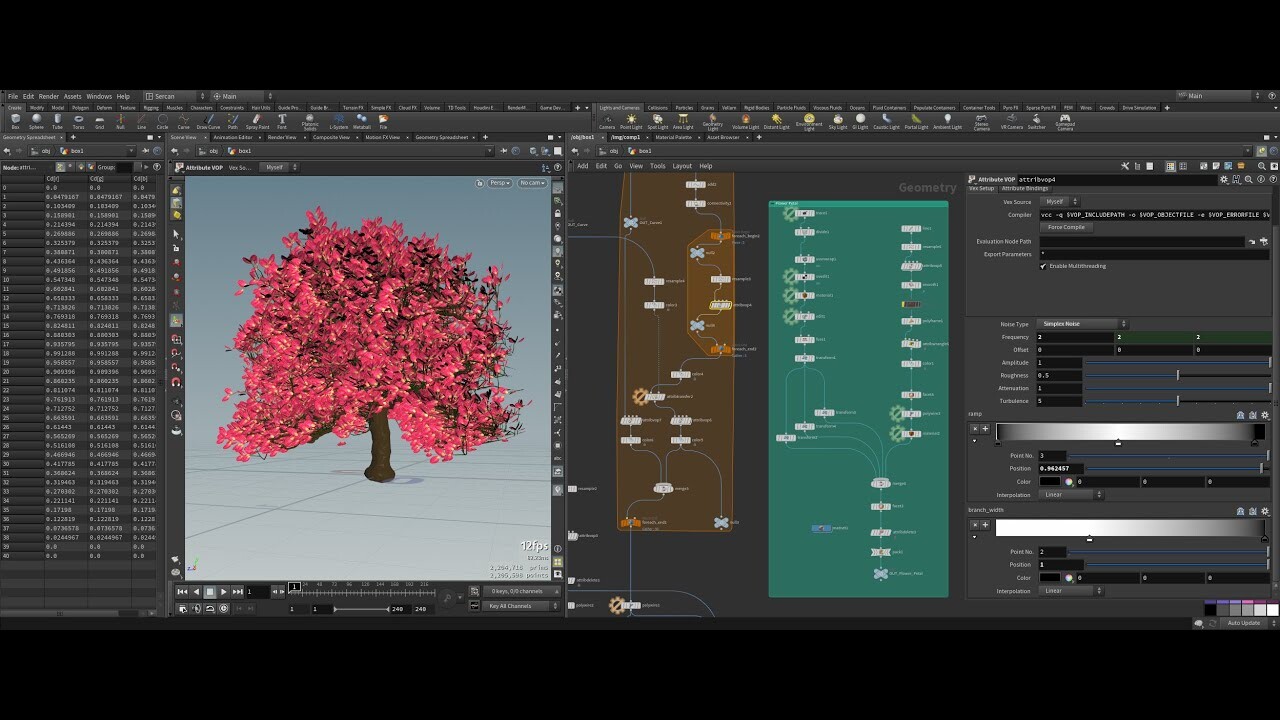Open the Vex Source Myself dropdown
1280x720 pixels.
1057,201
